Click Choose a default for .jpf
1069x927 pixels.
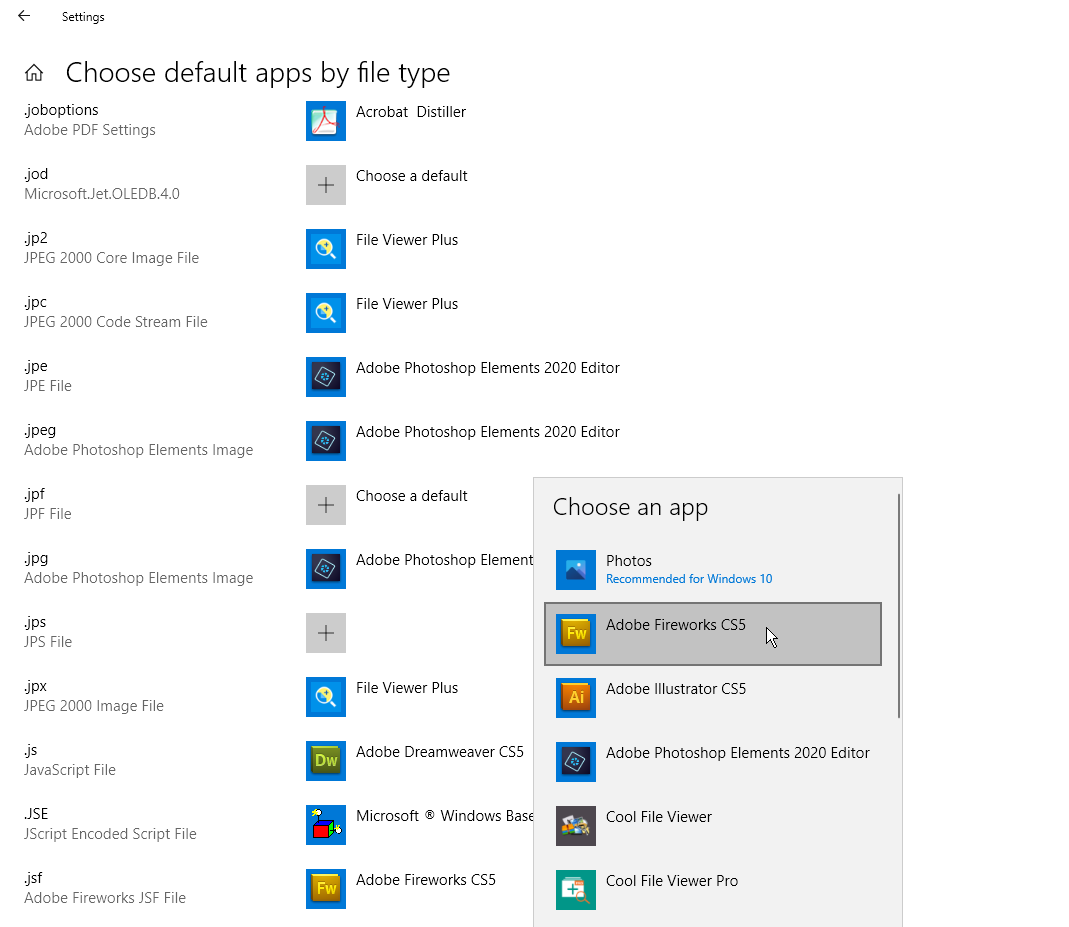coord(412,496)
